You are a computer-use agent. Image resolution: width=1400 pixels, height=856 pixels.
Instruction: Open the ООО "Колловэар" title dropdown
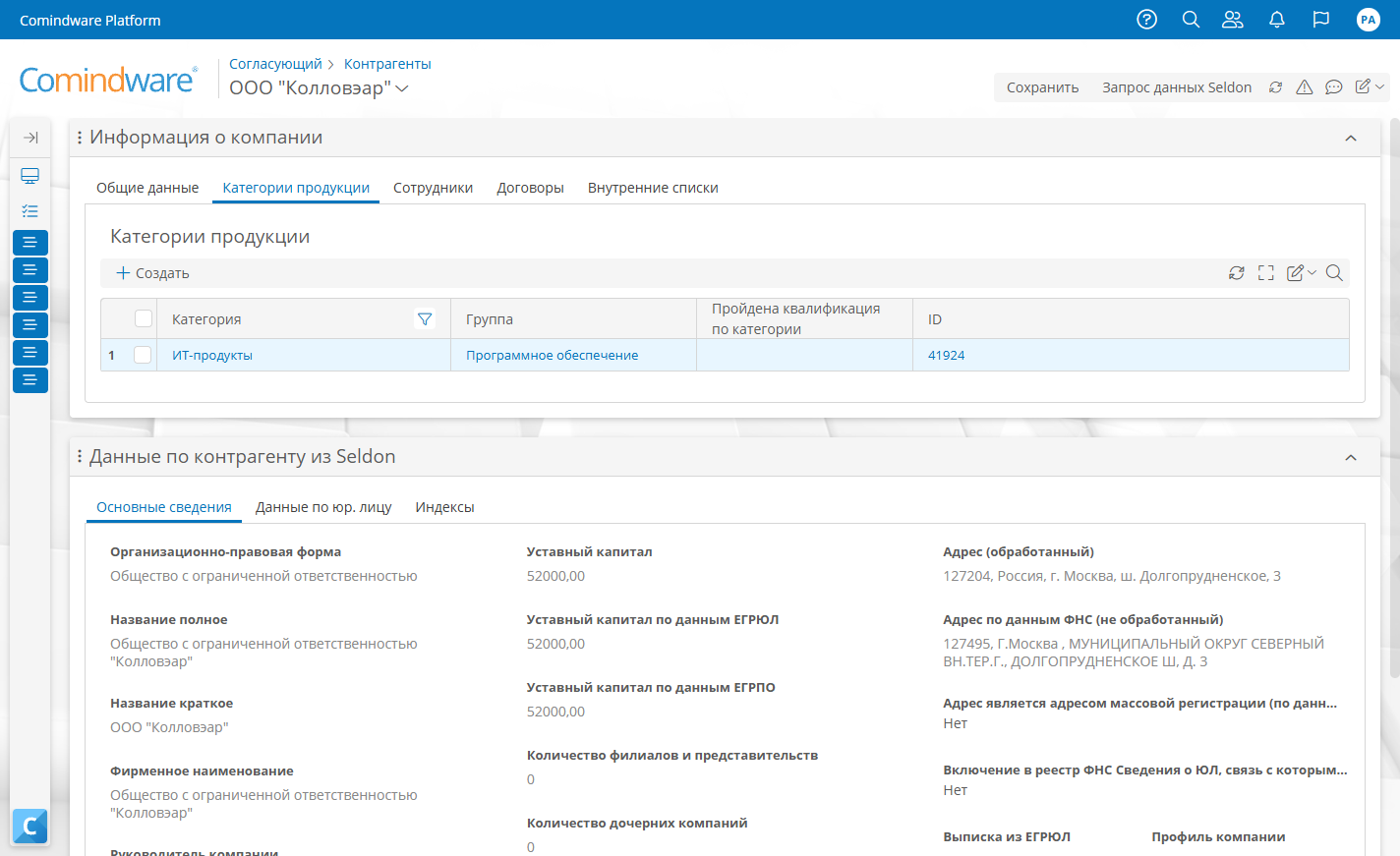(402, 88)
